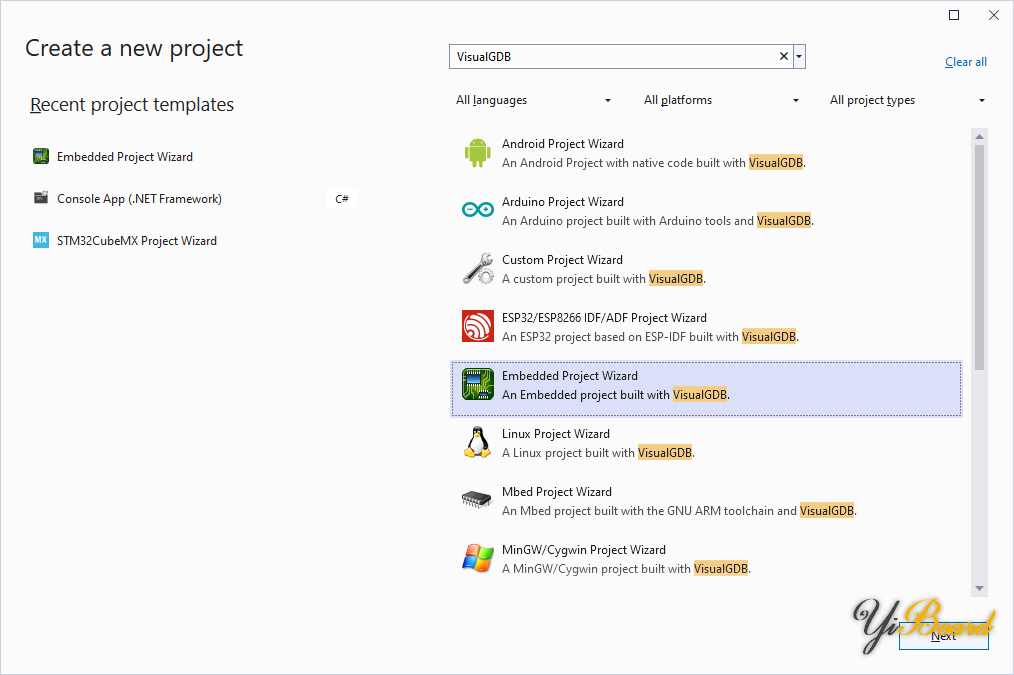Open the All platforms dropdown
Screen dimensions: 1014x675
click(x=721, y=100)
